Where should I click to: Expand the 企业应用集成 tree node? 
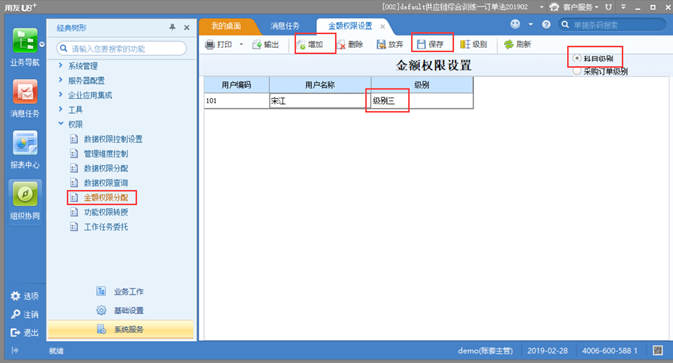[61, 94]
